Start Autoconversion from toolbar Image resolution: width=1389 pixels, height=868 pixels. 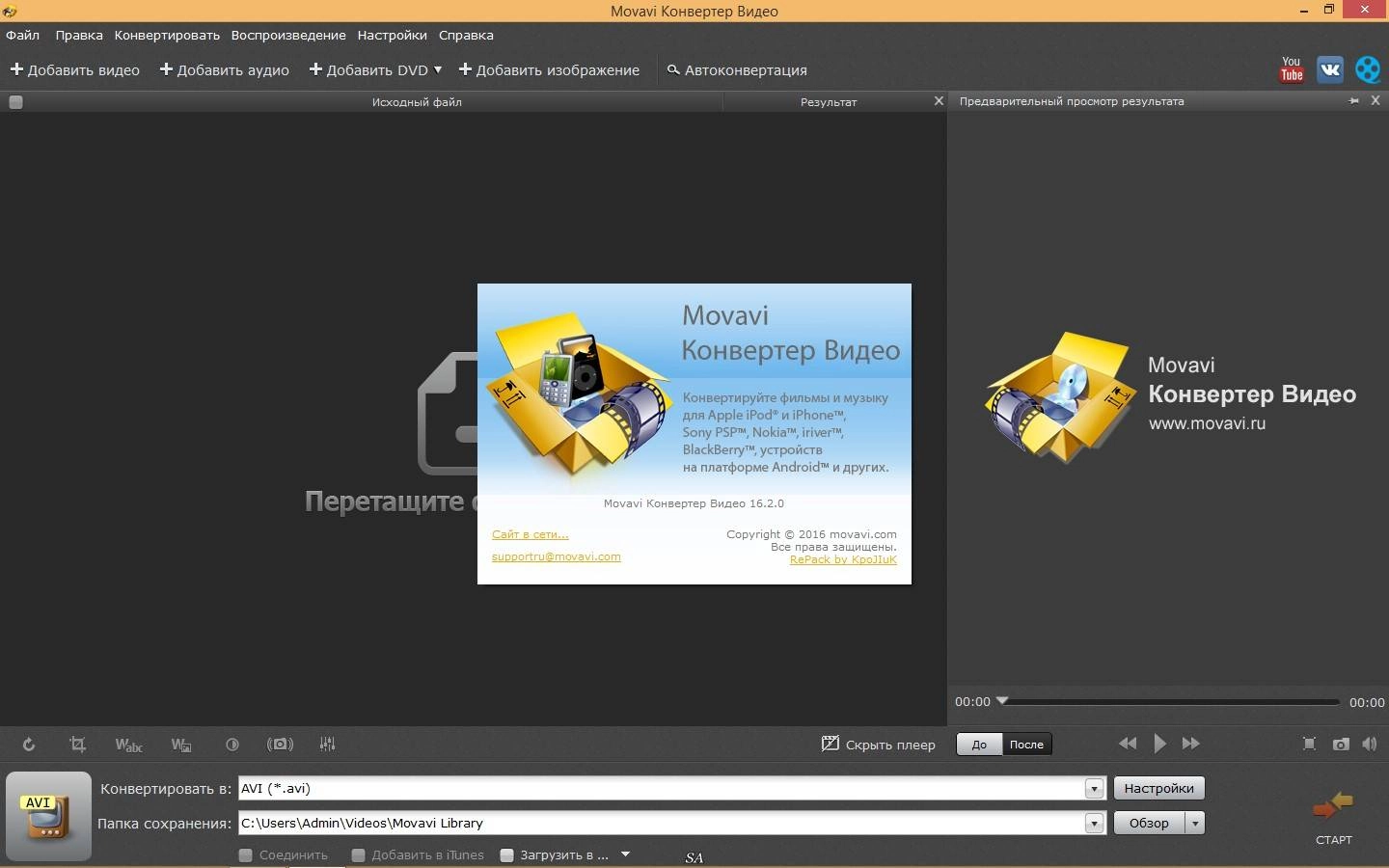pos(737,69)
